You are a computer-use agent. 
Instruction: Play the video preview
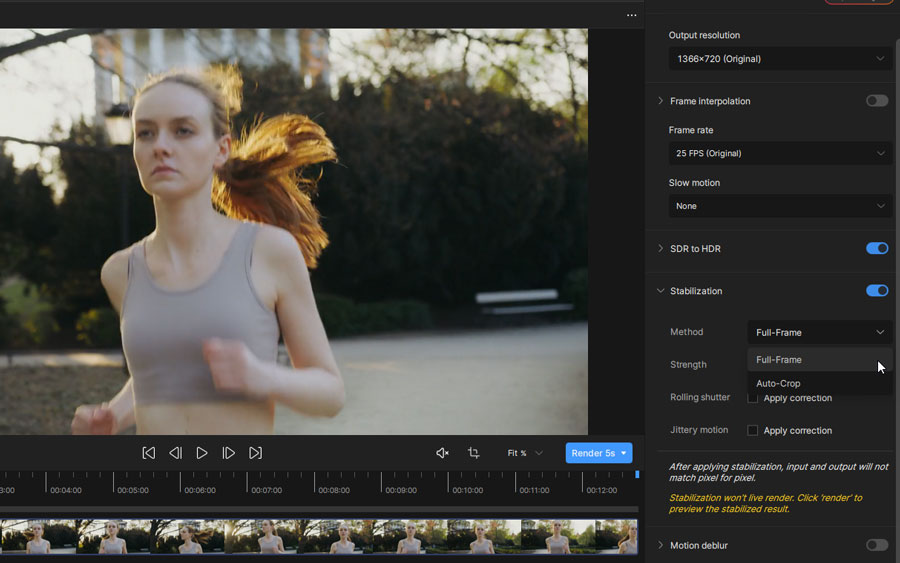coord(202,453)
